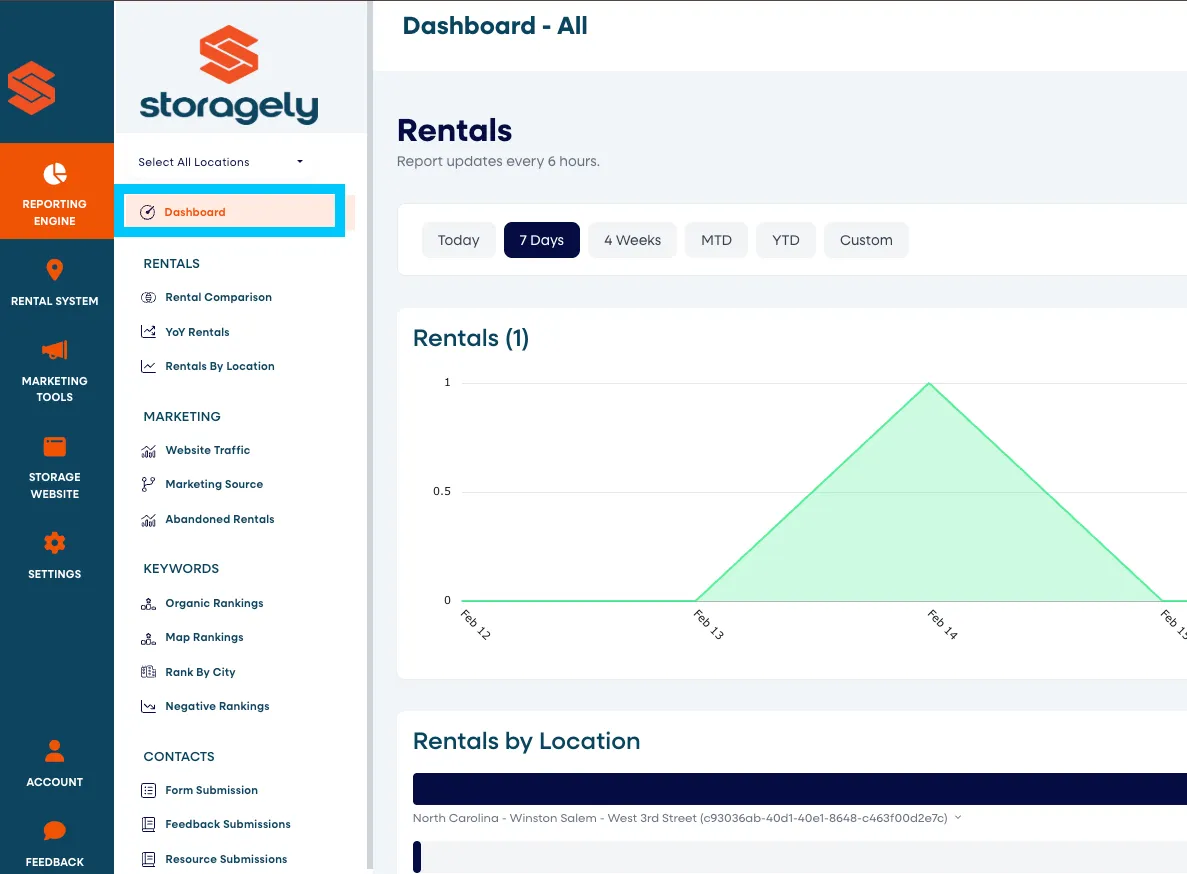Click the Map Rankings icon
The height and width of the screenshot is (874, 1187).
click(148, 638)
